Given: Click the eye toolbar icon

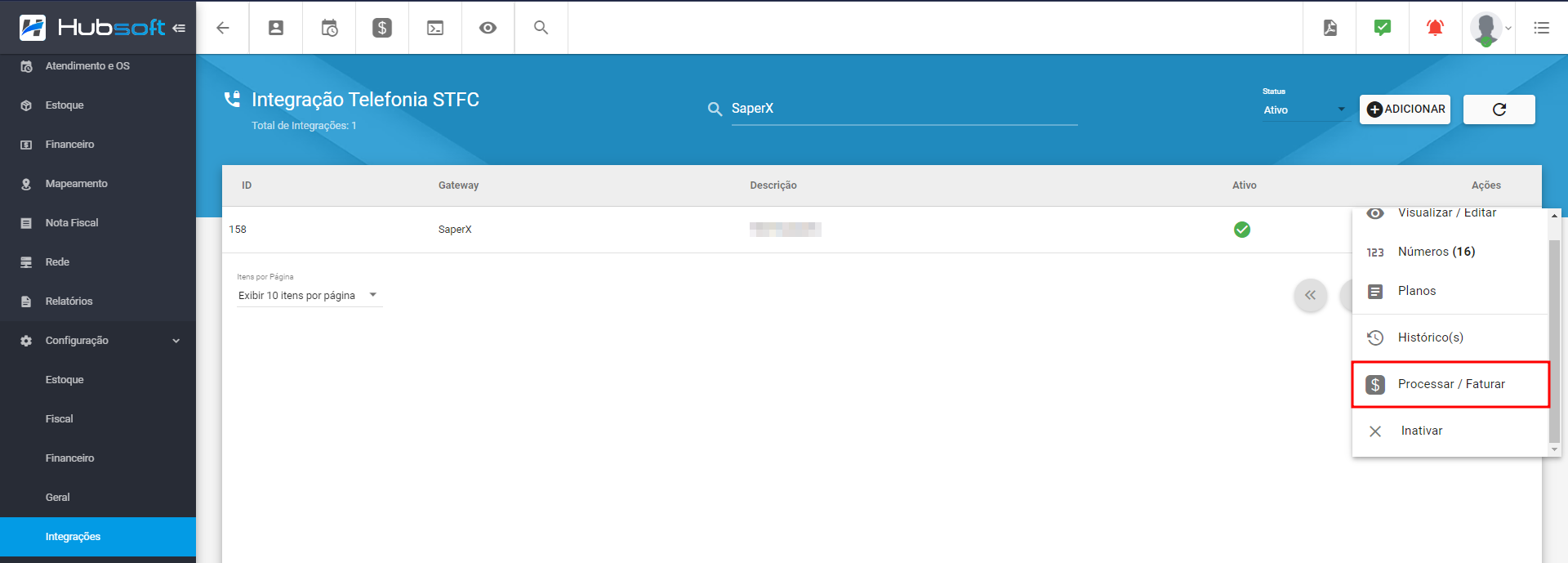Looking at the screenshot, I should (488, 28).
